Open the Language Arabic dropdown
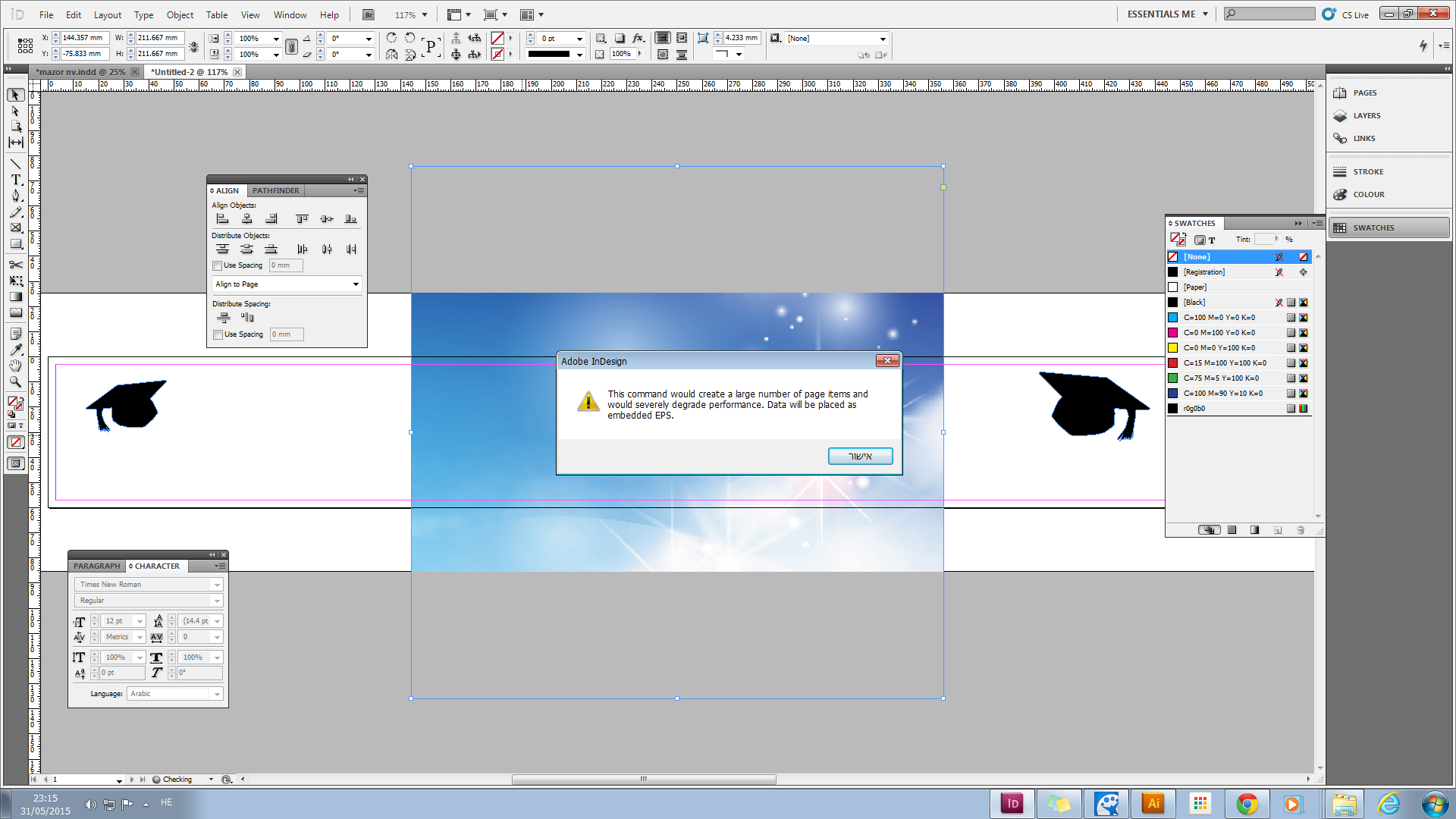The height and width of the screenshot is (819, 1456). tap(217, 694)
